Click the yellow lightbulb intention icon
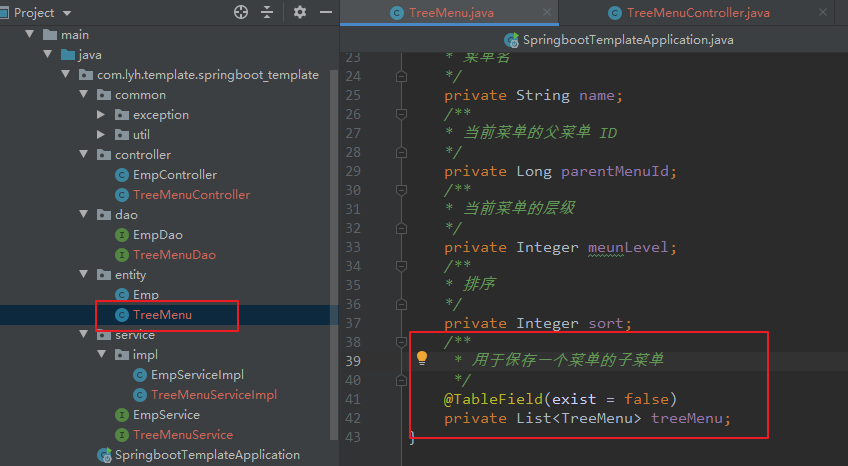The image size is (848, 466). [x=422, y=358]
